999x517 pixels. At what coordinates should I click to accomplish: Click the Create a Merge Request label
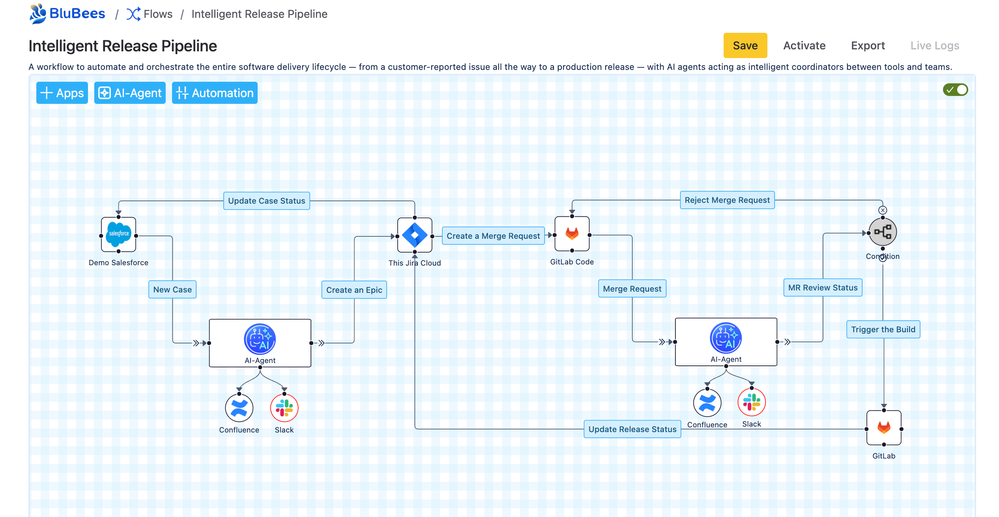[493, 236]
